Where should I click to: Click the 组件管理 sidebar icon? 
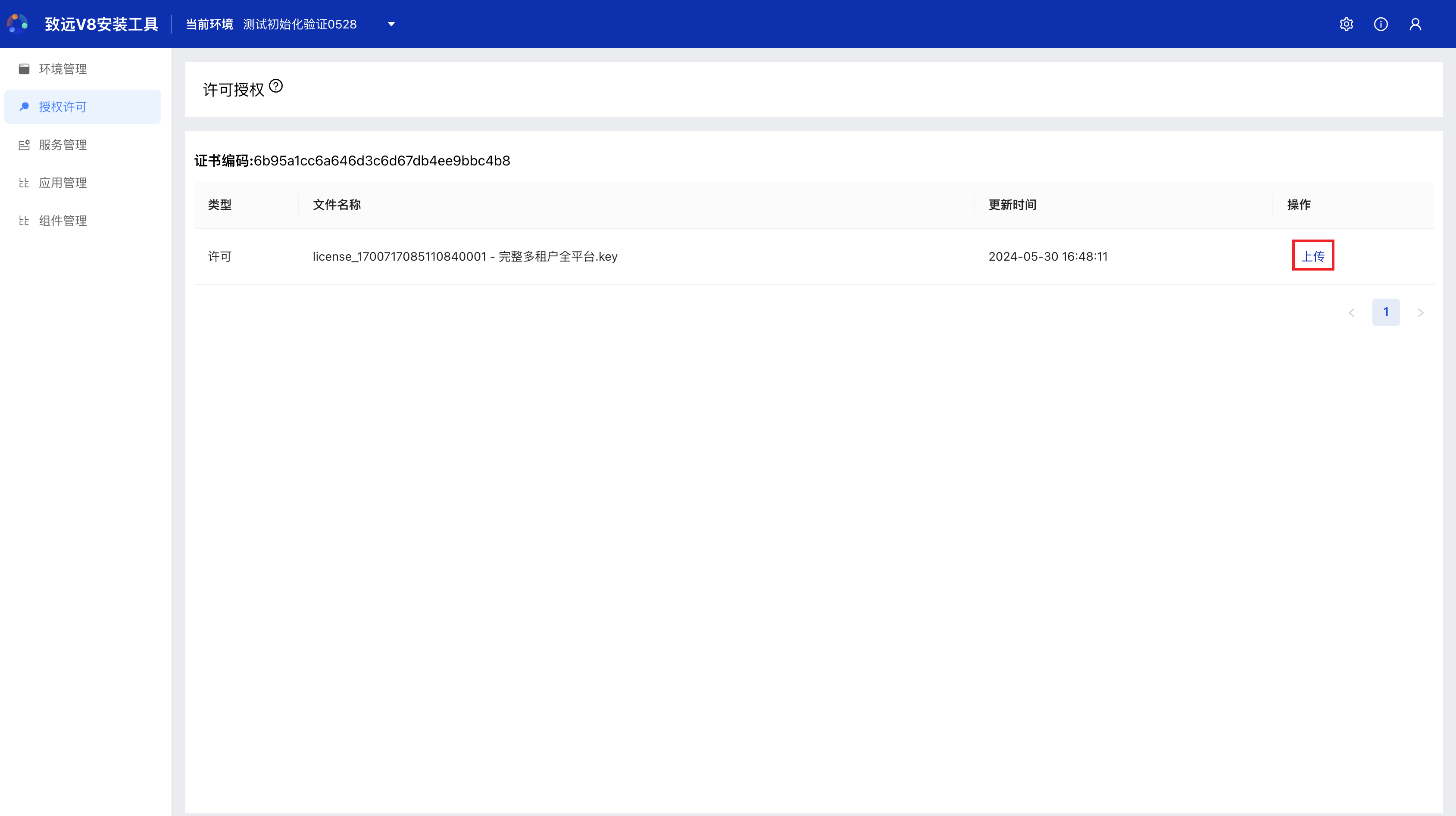24,221
